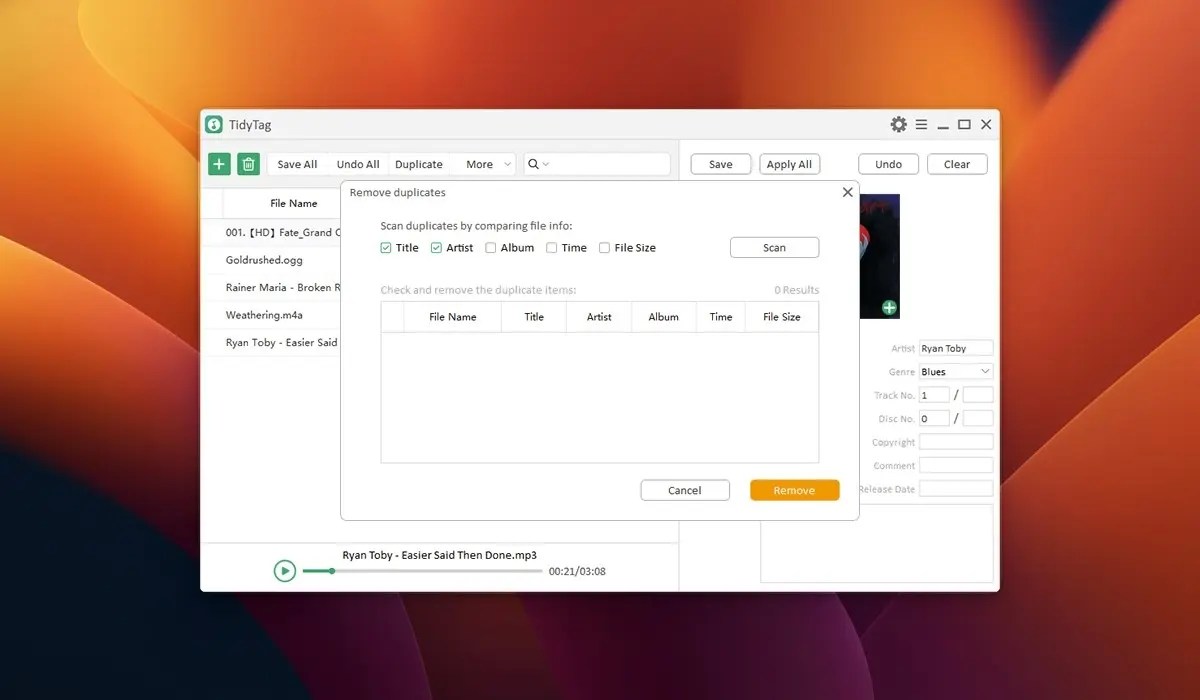Click Undo All in the toolbar

tap(357, 163)
